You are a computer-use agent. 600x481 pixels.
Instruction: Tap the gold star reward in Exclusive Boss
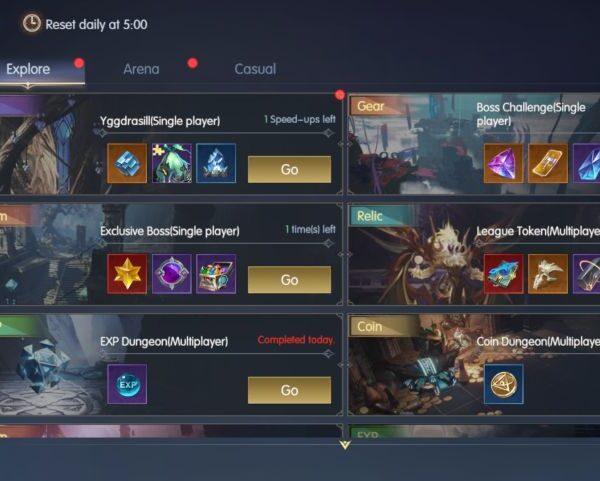pyautogui.click(x=127, y=274)
